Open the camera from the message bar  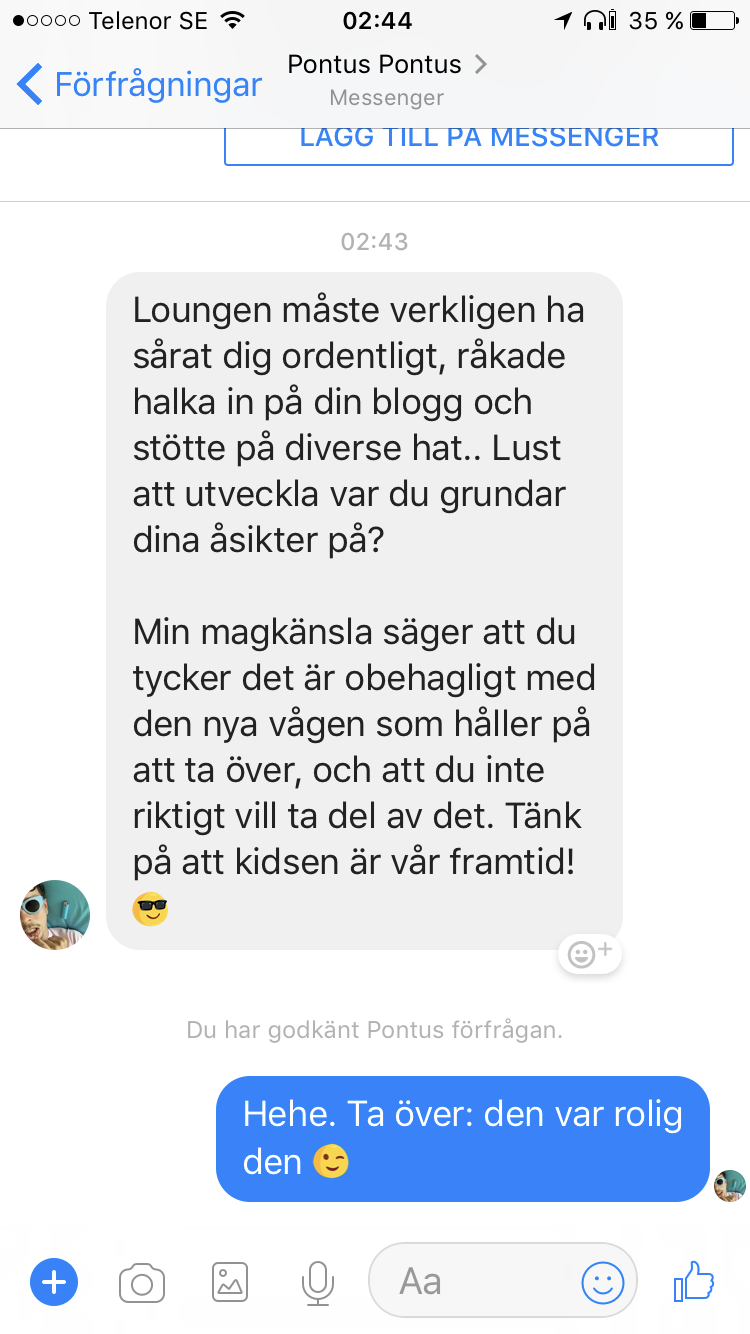141,1282
